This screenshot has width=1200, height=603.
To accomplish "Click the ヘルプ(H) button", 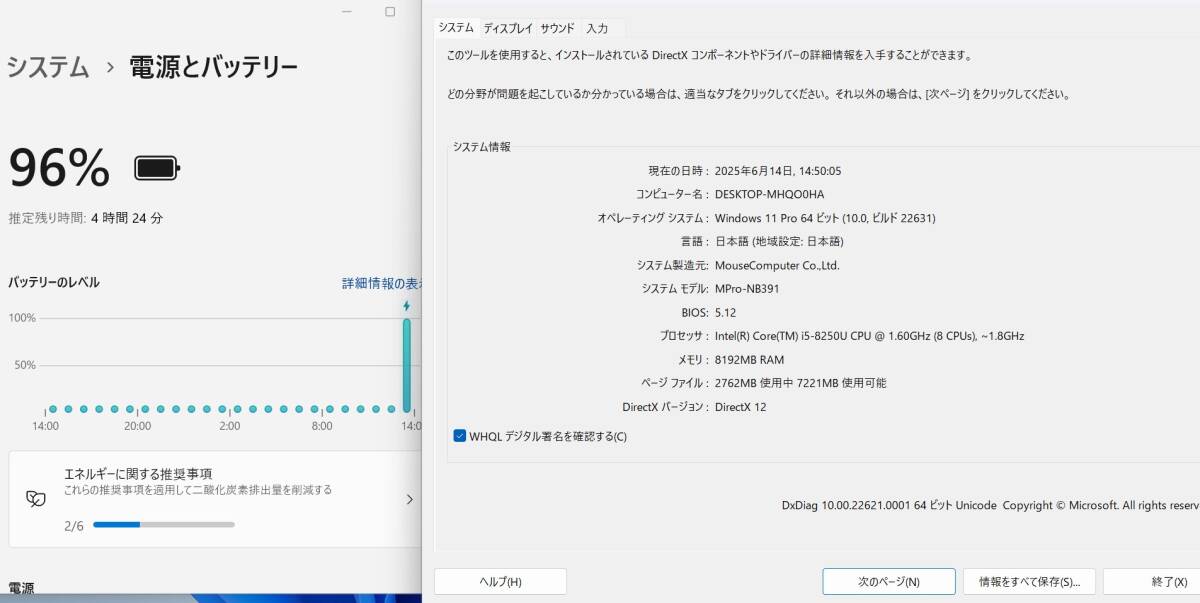I will coord(500,581).
